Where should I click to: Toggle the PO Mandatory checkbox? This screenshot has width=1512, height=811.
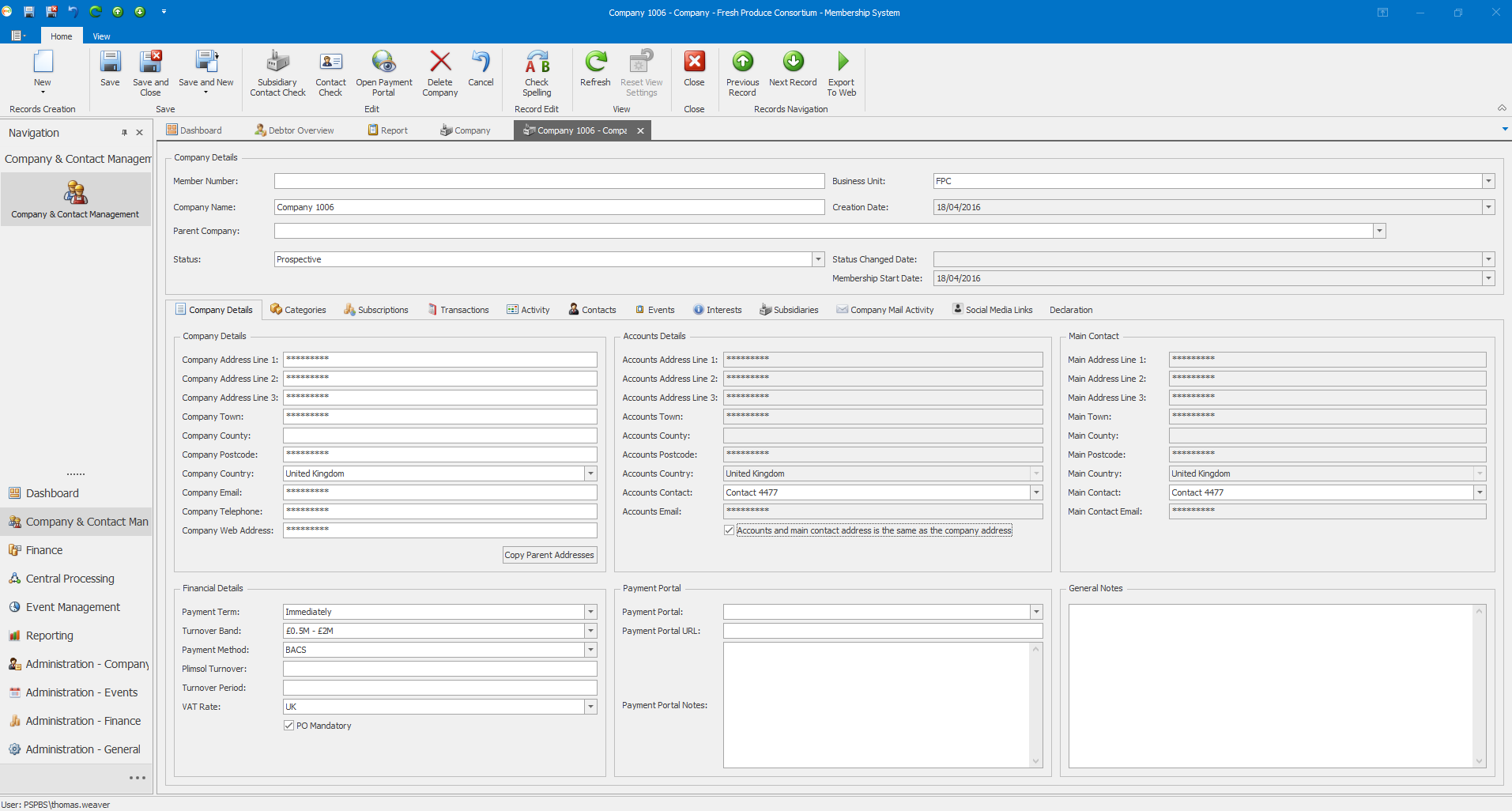tap(288, 726)
